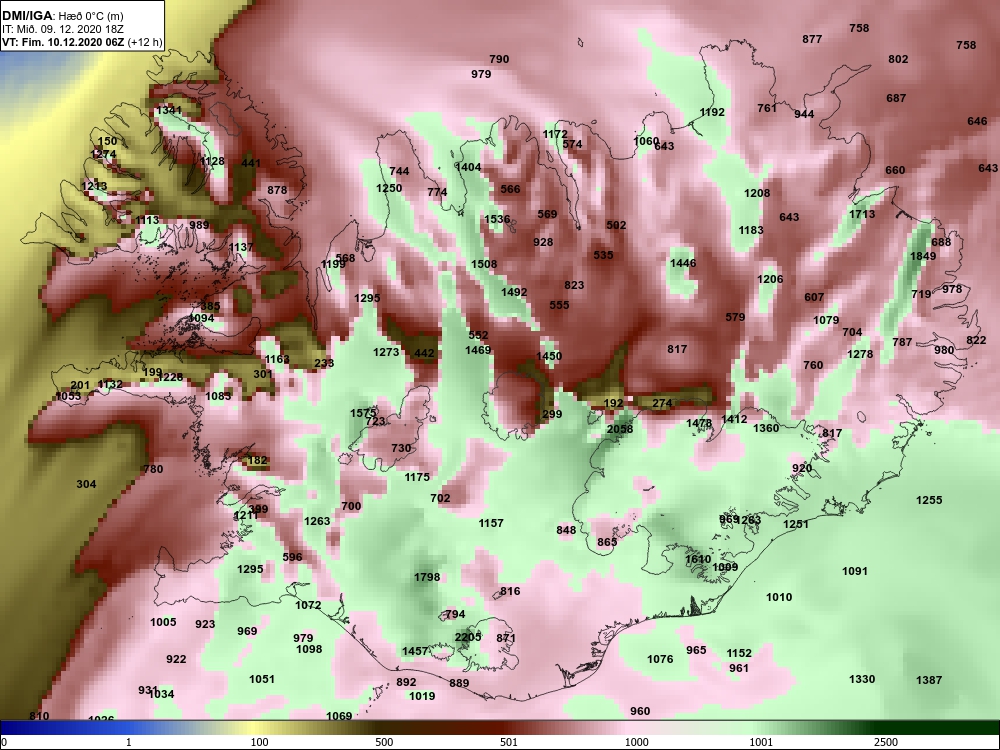Click the map value 1341
Image resolution: width=1000 pixels, height=750 pixels.
click(169, 110)
